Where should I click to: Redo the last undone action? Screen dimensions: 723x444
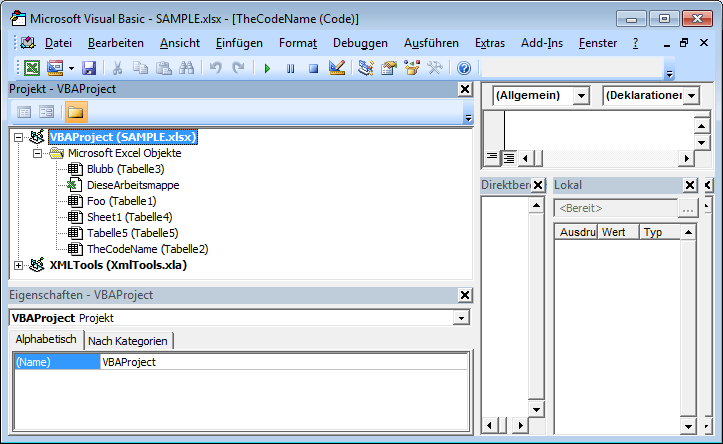click(238, 68)
